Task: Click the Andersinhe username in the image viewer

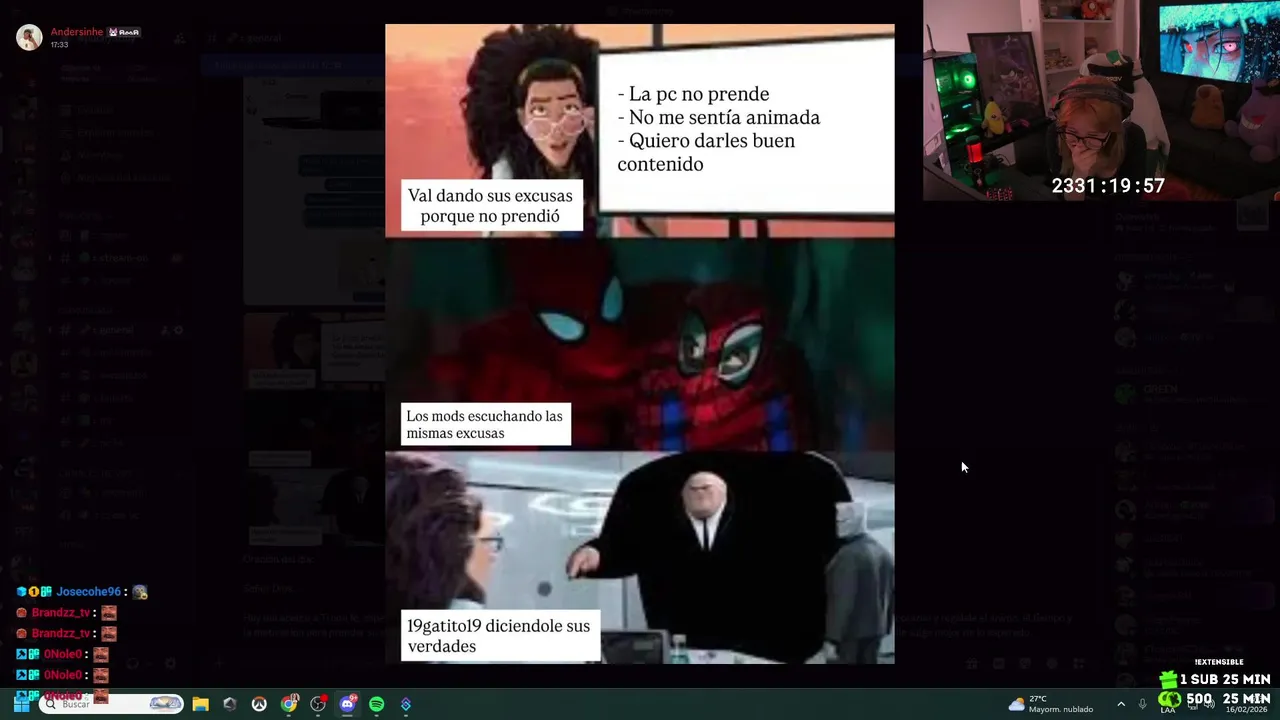Action: [x=77, y=32]
